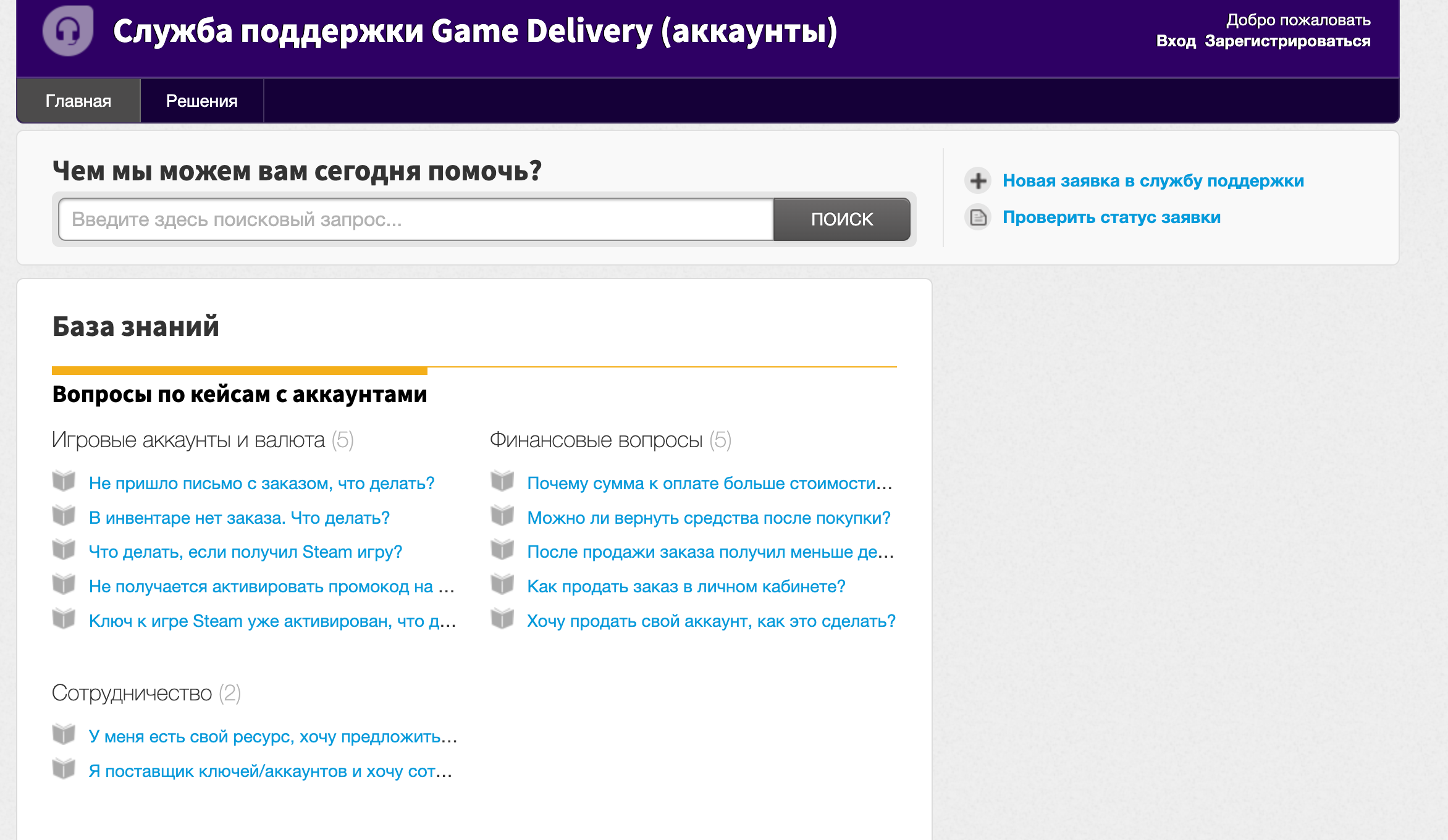Open article 'Почему сумма к оплате больше стоимости'
The height and width of the screenshot is (840, 1448).
(x=710, y=484)
